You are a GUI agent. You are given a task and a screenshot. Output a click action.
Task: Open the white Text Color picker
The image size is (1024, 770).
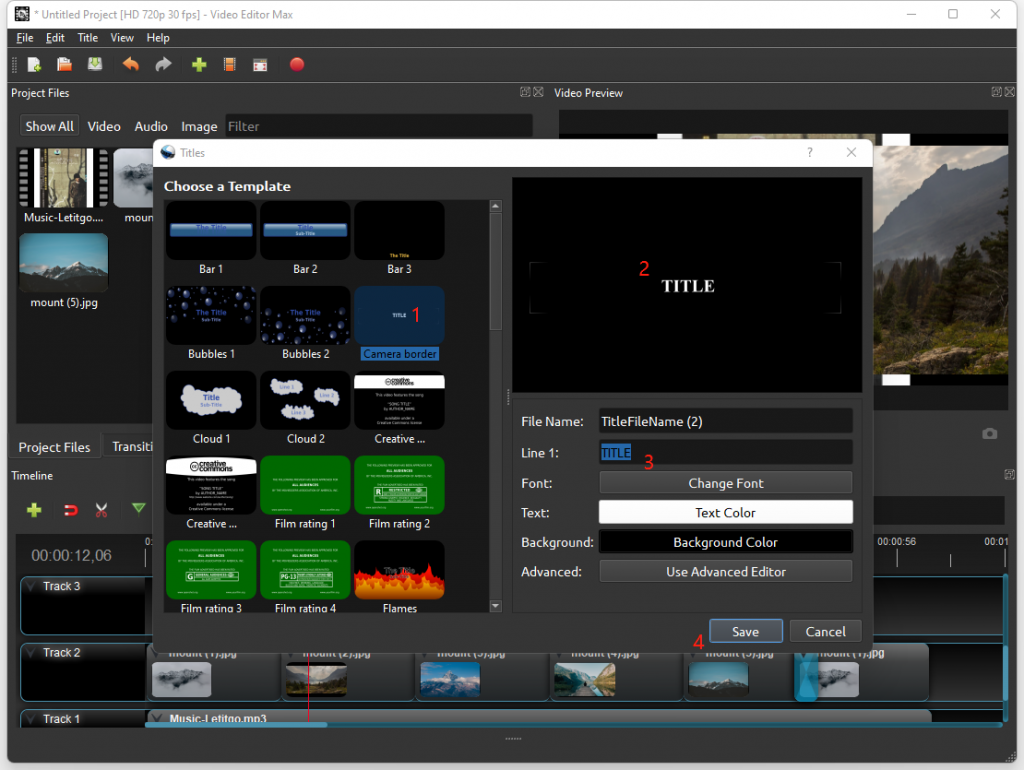click(726, 512)
